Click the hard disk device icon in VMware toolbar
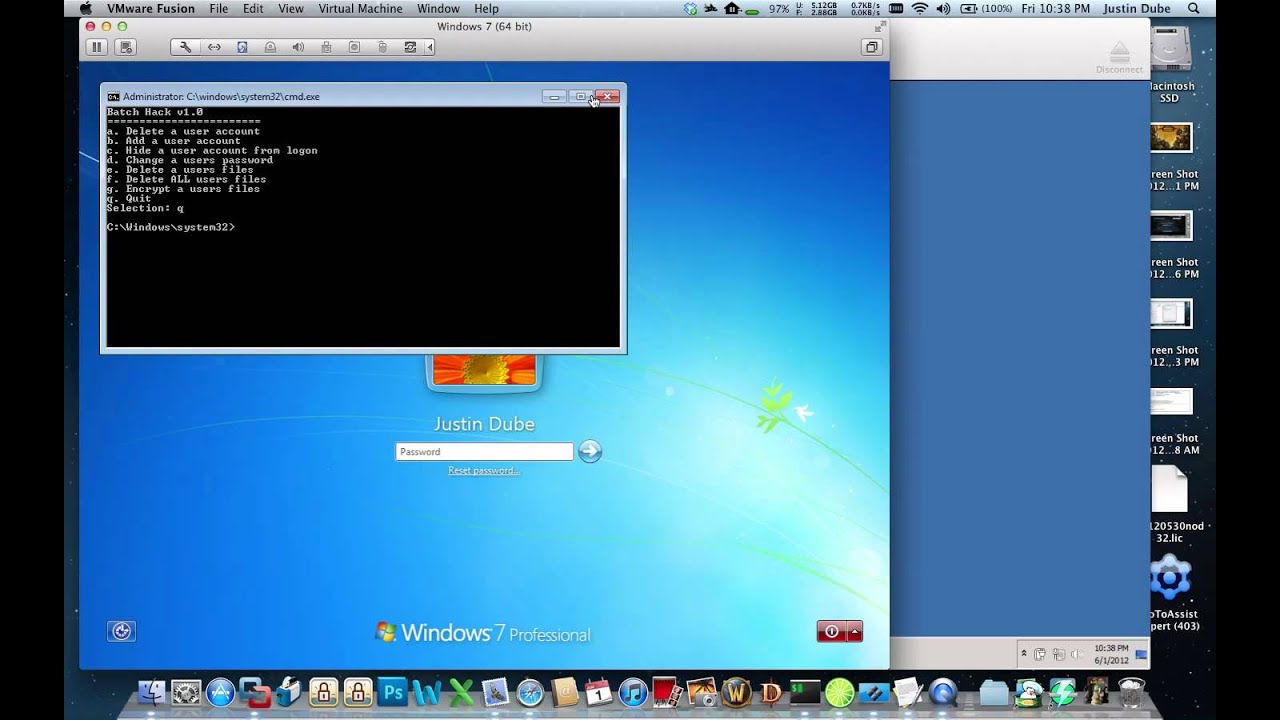 click(242, 47)
